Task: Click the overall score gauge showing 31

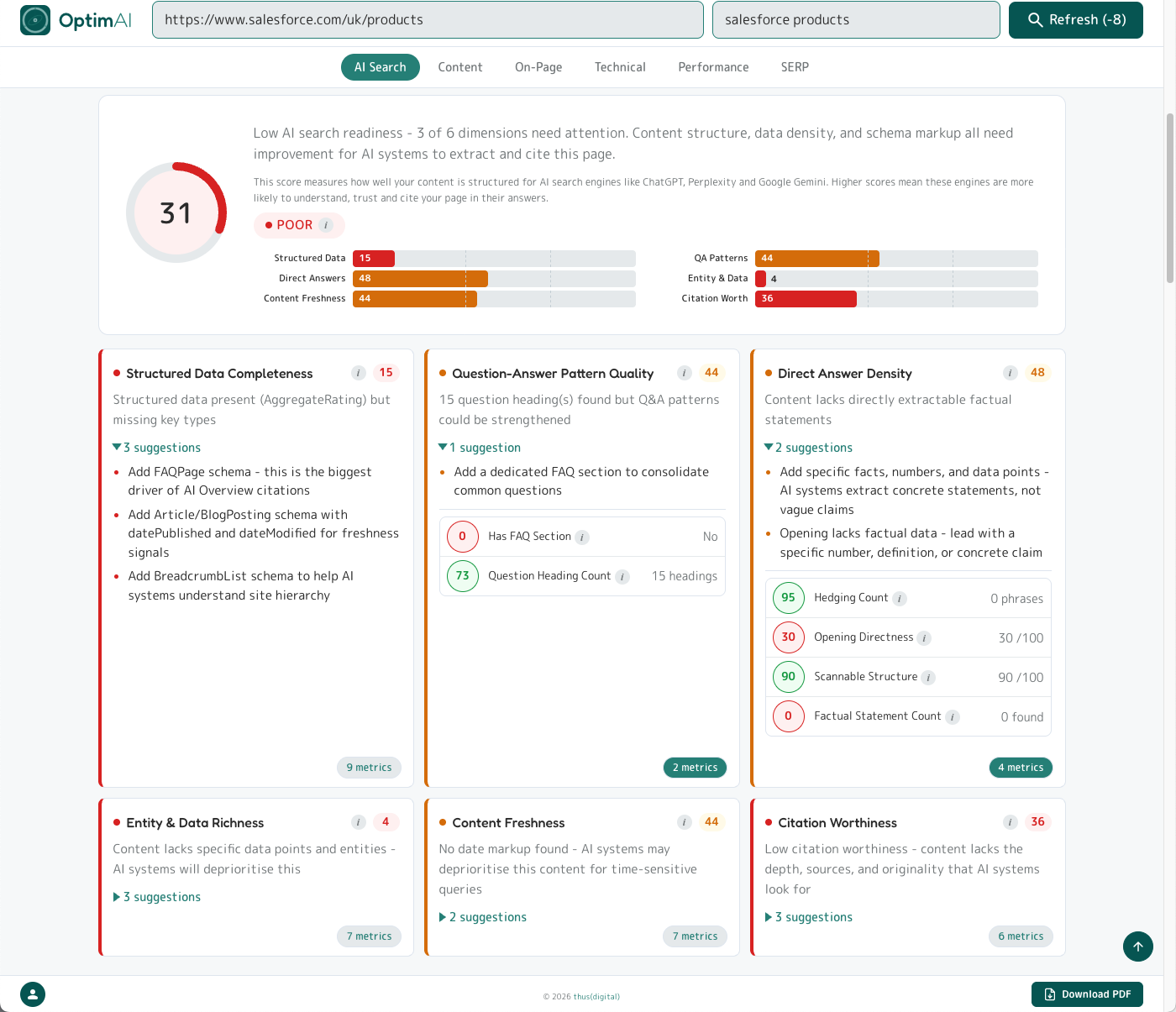Action: 176,212
